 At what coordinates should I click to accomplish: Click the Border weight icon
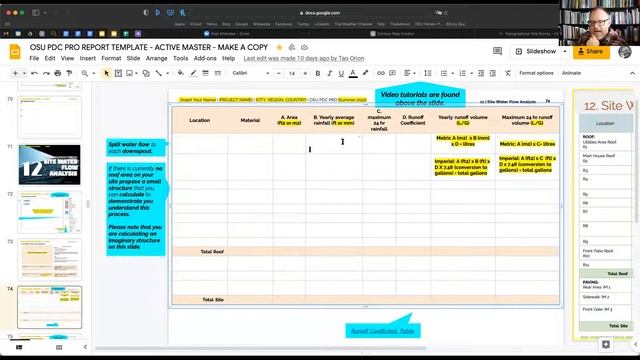(205, 73)
